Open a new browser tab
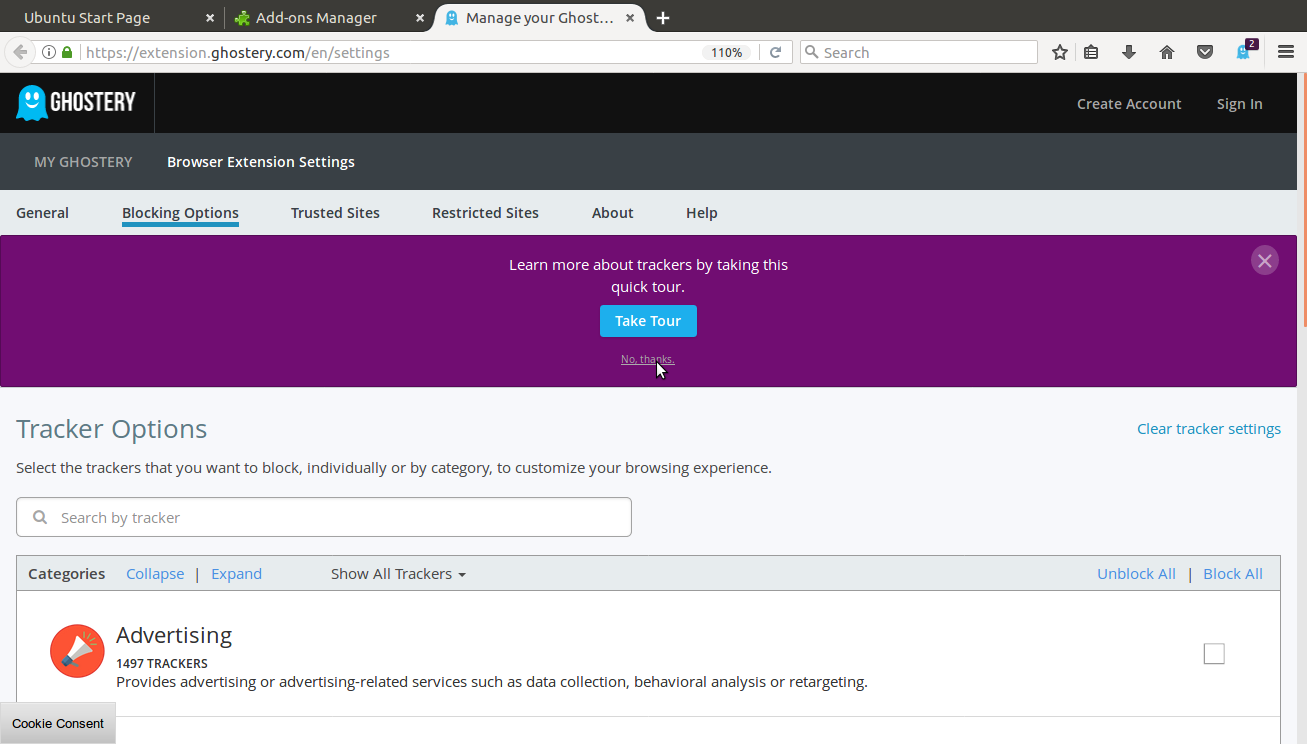 (662, 18)
